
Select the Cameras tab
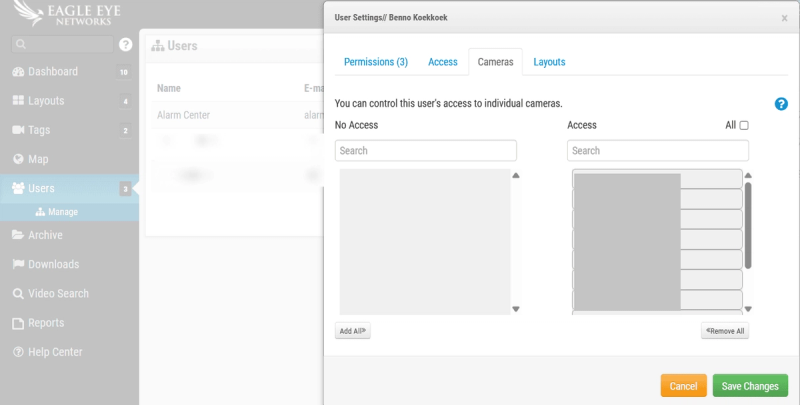click(x=495, y=62)
